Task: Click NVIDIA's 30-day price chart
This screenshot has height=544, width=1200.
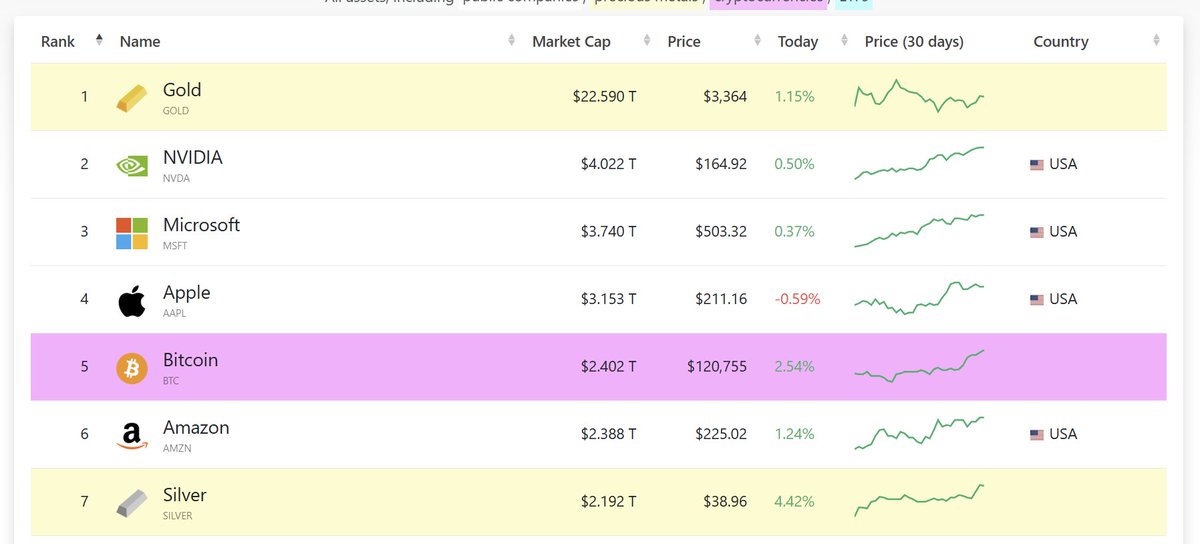Action: click(920, 163)
